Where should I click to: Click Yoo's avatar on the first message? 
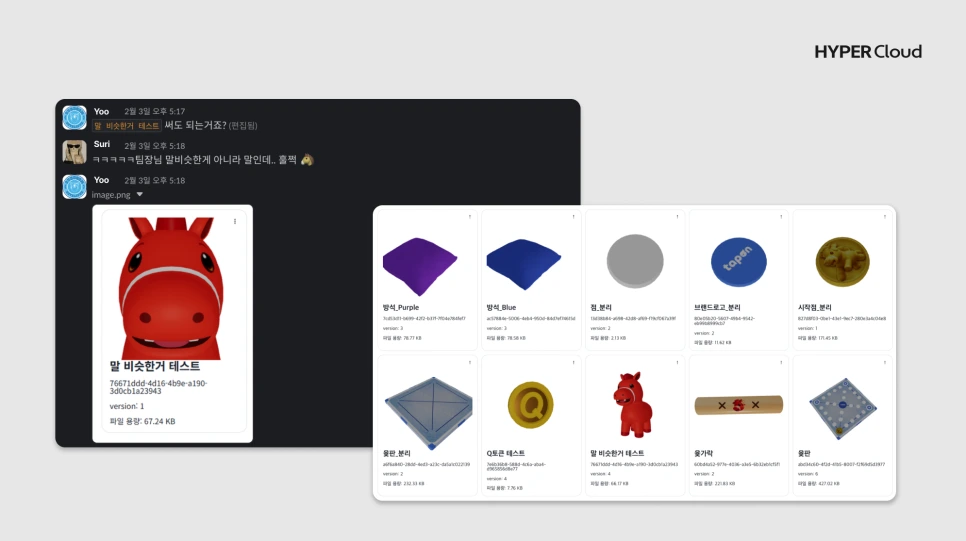coord(75,118)
